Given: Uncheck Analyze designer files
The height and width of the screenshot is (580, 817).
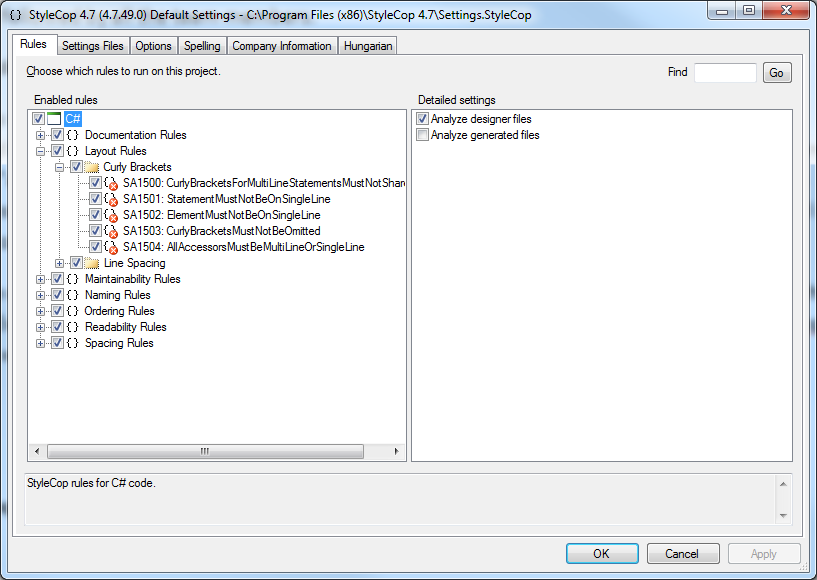Looking at the screenshot, I should (x=423, y=119).
